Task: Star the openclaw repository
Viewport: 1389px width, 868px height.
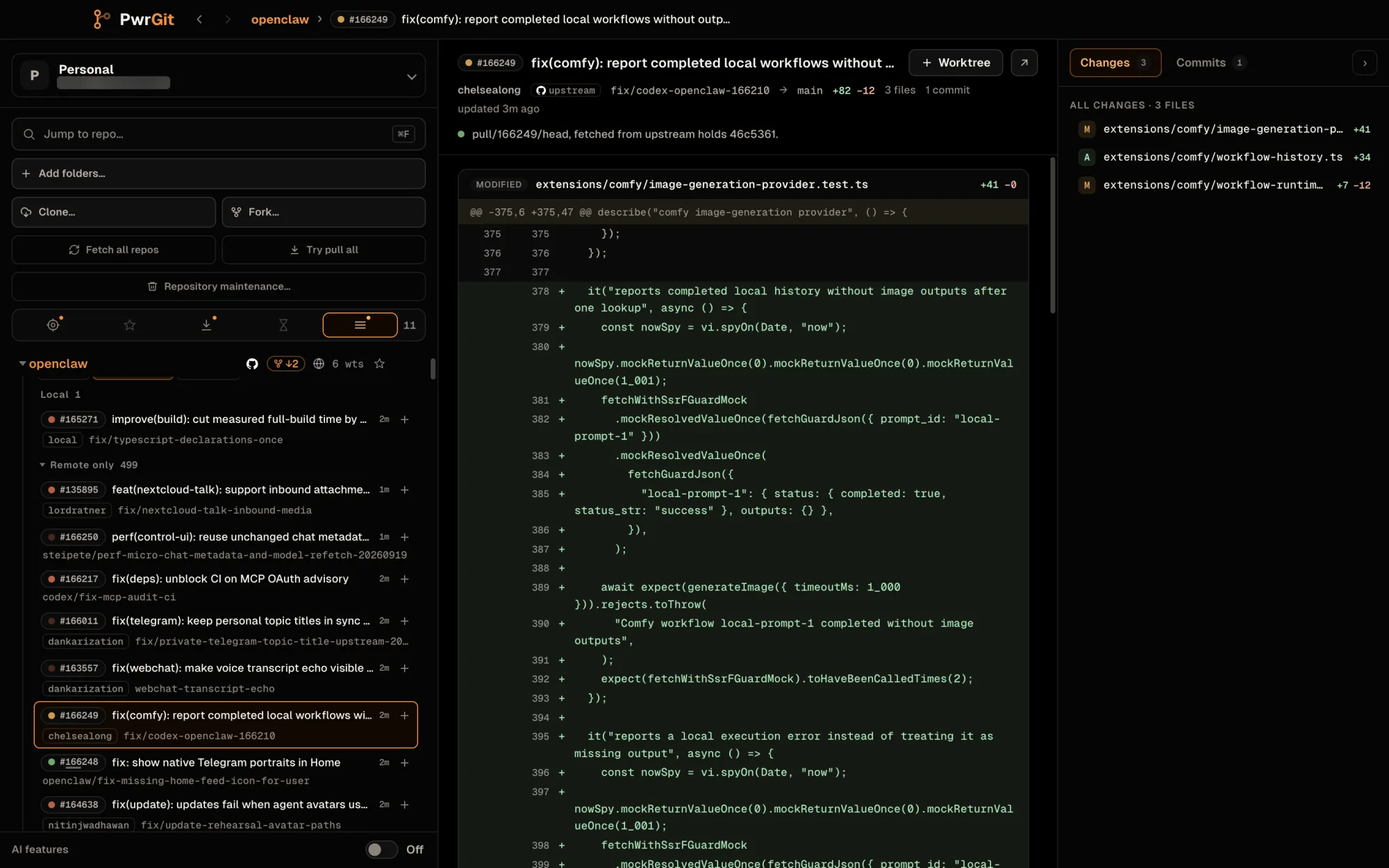Action: coord(379,364)
